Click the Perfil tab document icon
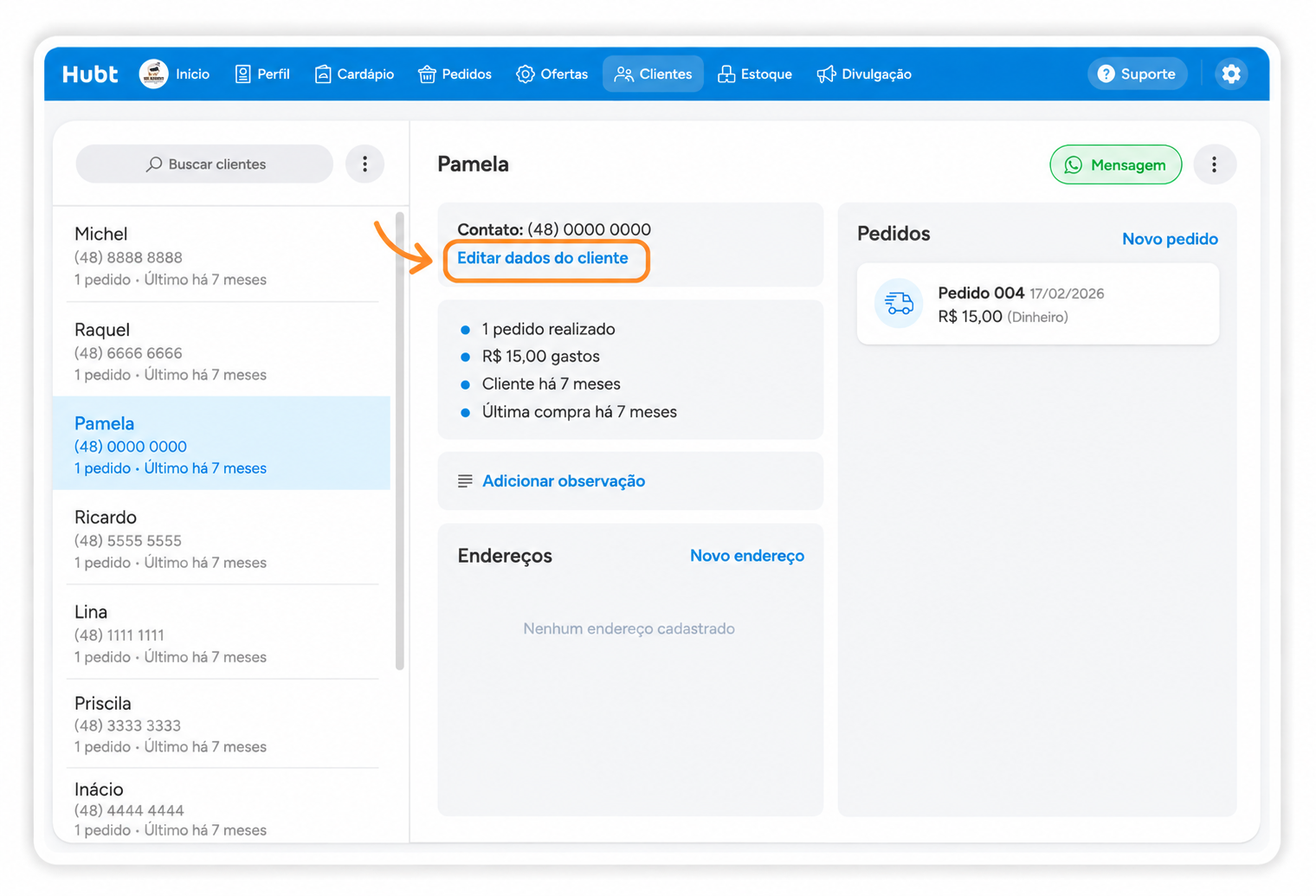1316x896 pixels. (x=243, y=74)
